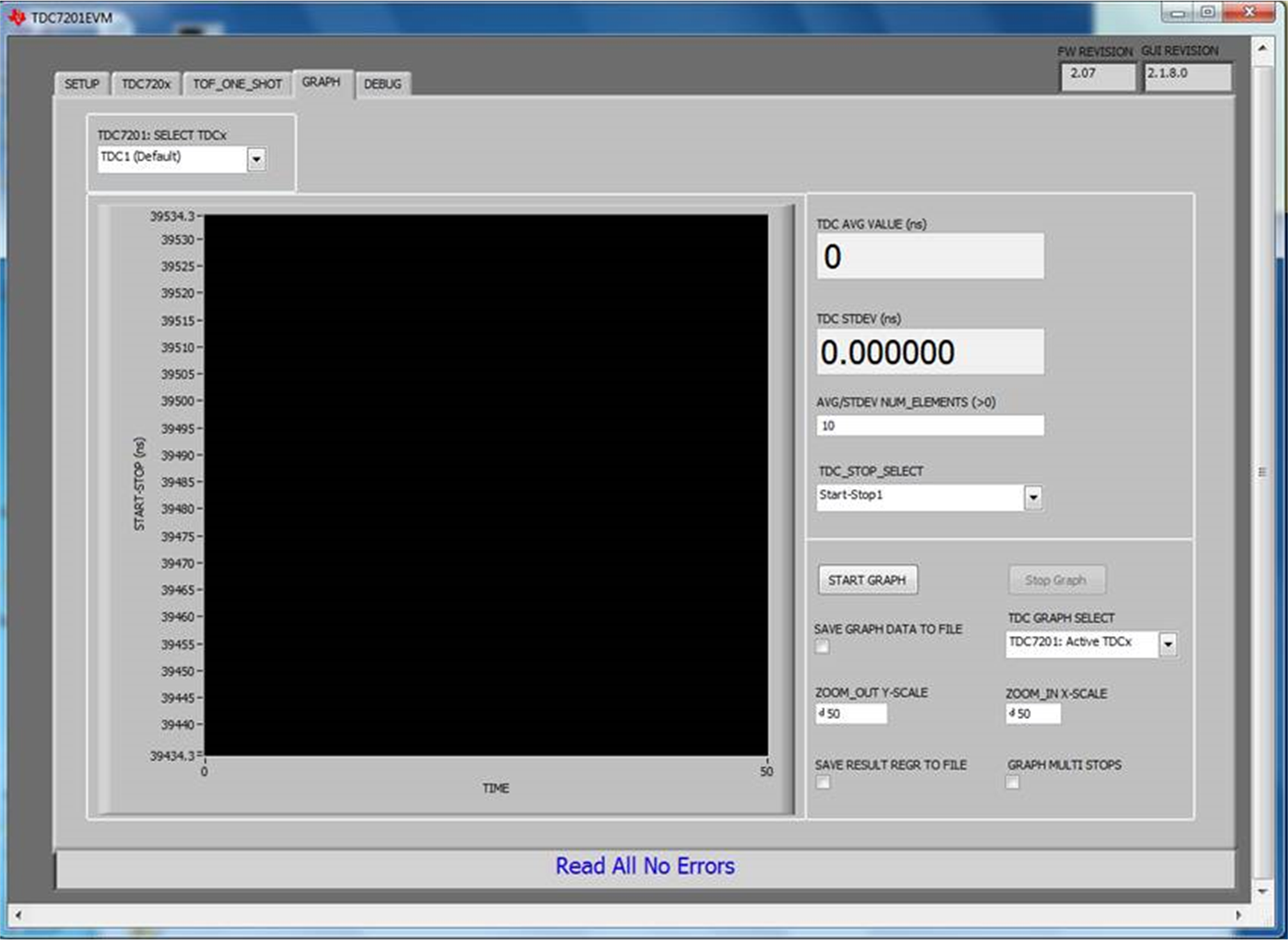Image resolution: width=1288 pixels, height=940 pixels.
Task: Edit the ZOOM_IN X-SCALE value
Action: click(1043, 714)
